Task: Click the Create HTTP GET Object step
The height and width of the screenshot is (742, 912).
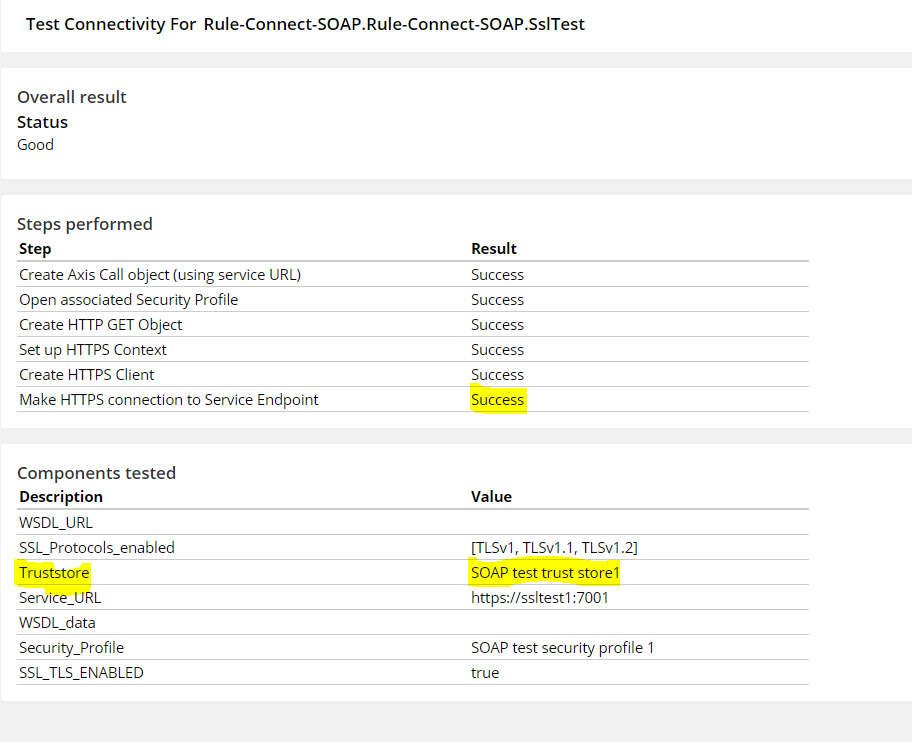Action: tap(101, 324)
